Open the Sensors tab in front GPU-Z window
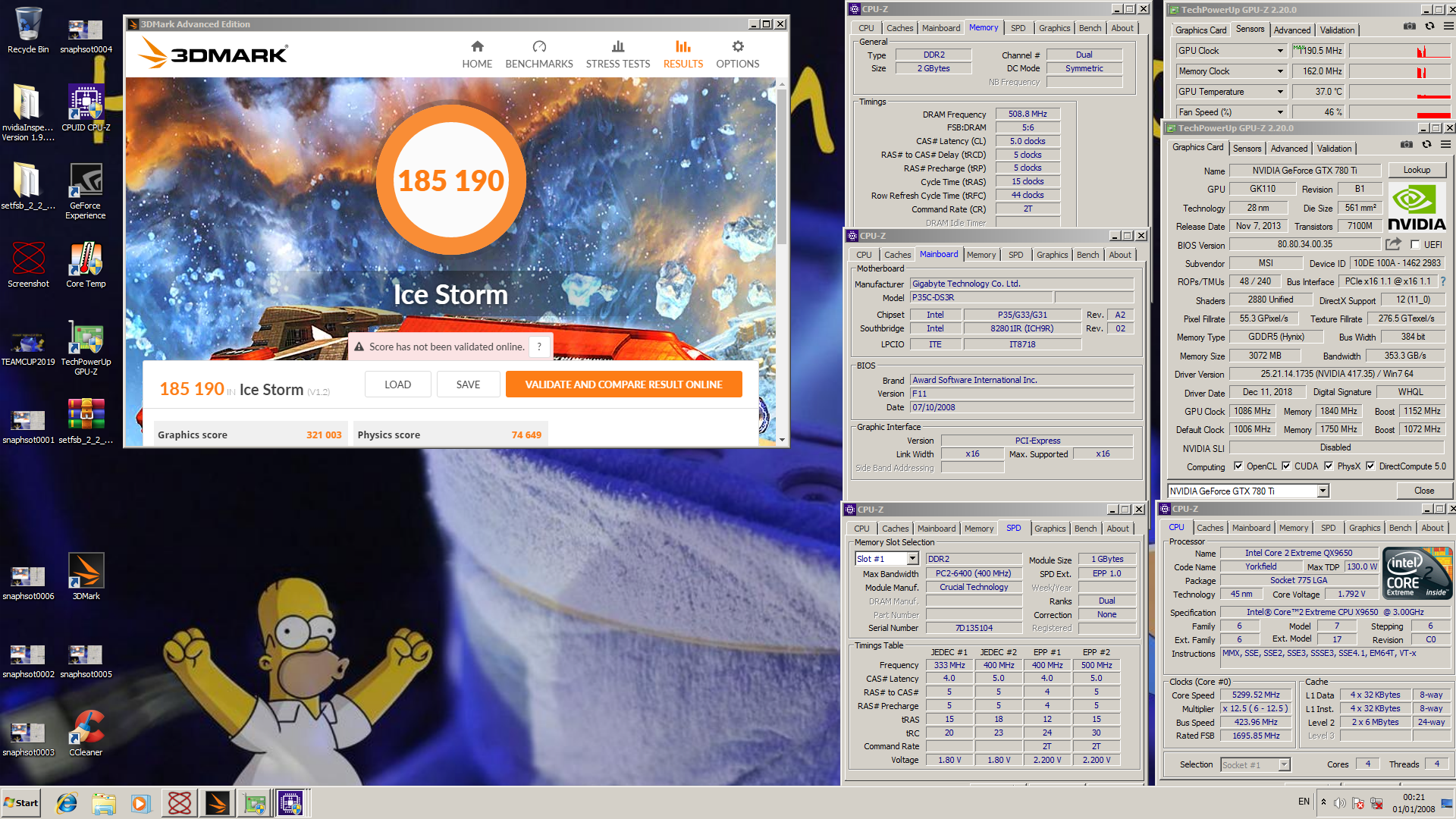 1247,149
